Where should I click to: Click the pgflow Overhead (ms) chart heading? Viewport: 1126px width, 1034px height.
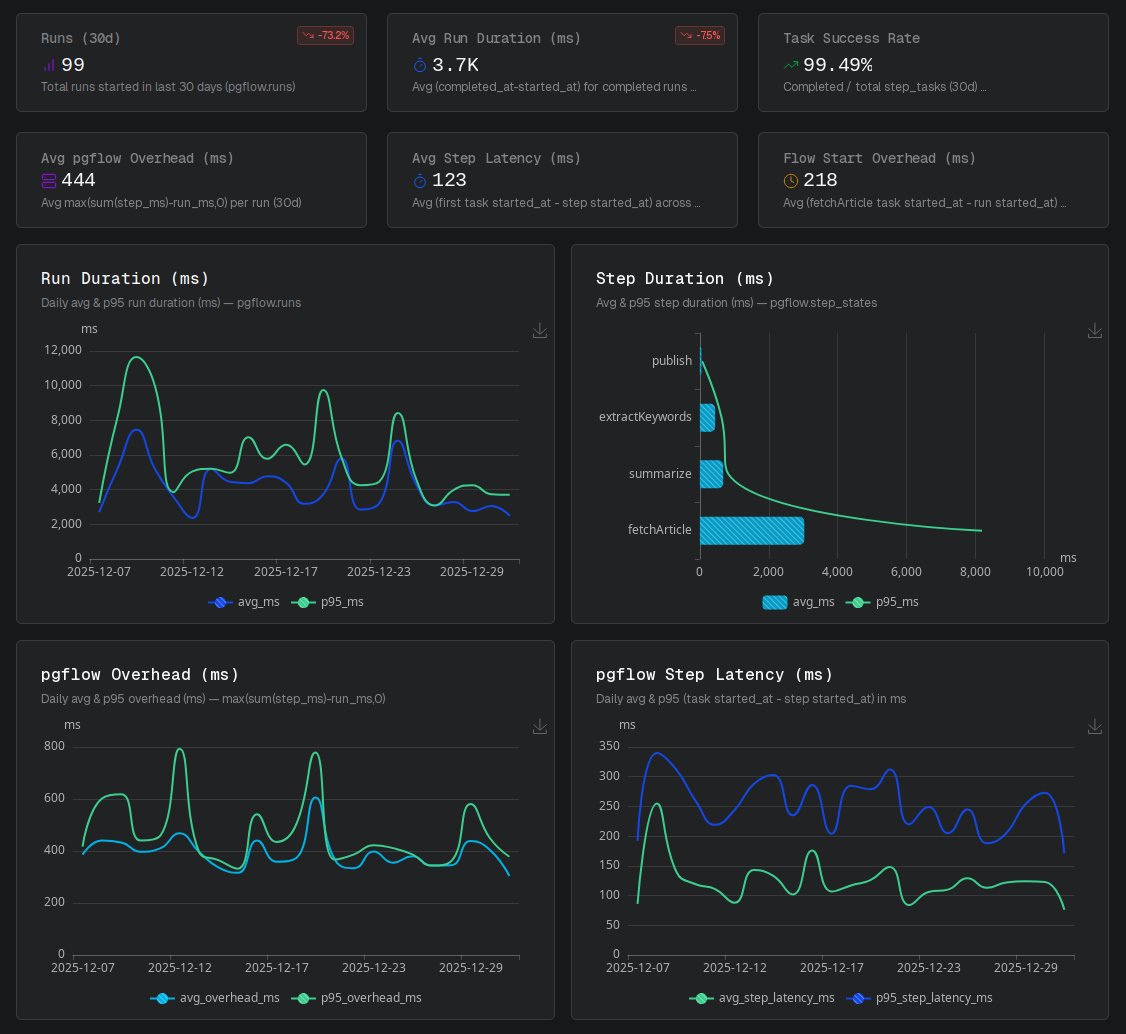click(140, 674)
